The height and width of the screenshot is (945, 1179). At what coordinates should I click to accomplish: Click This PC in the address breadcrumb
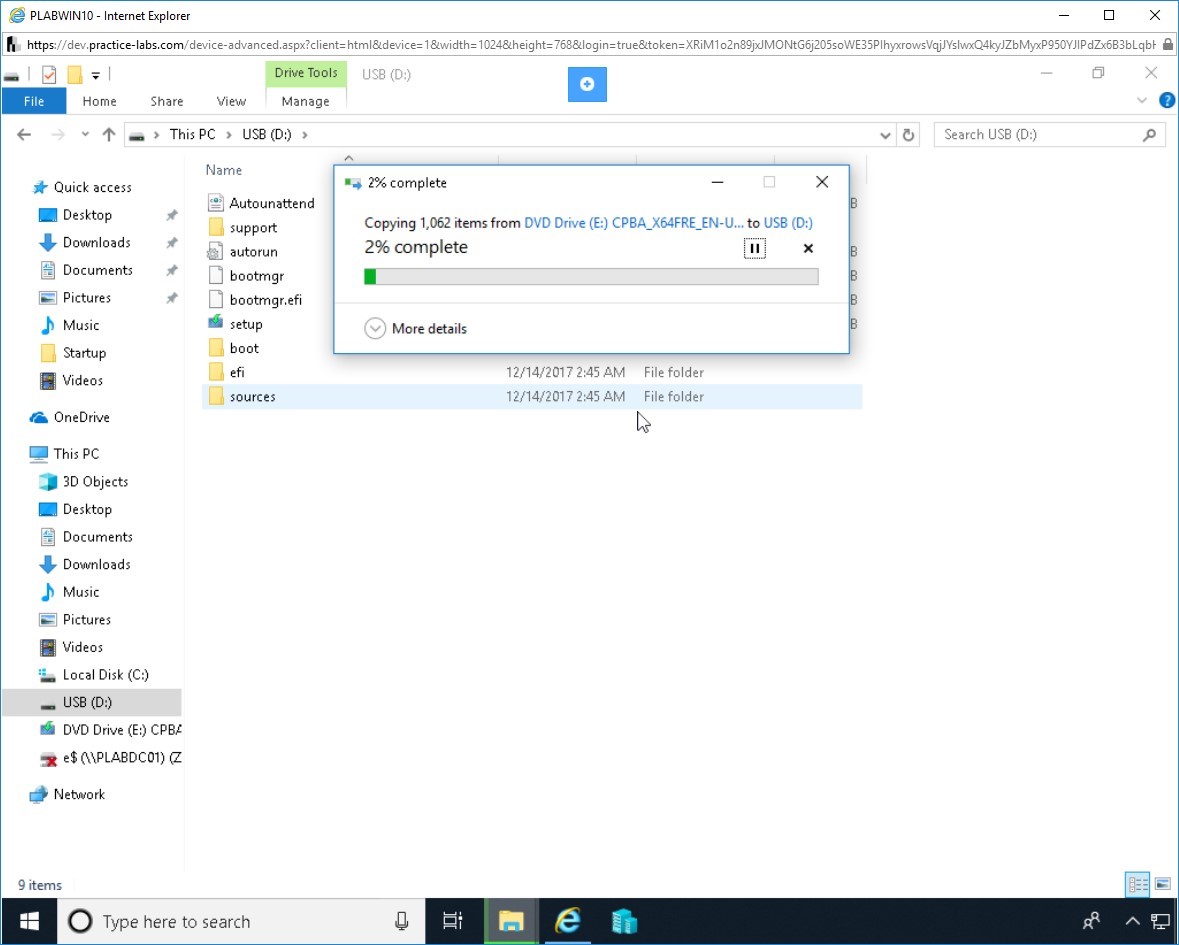(x=192, y=135)
